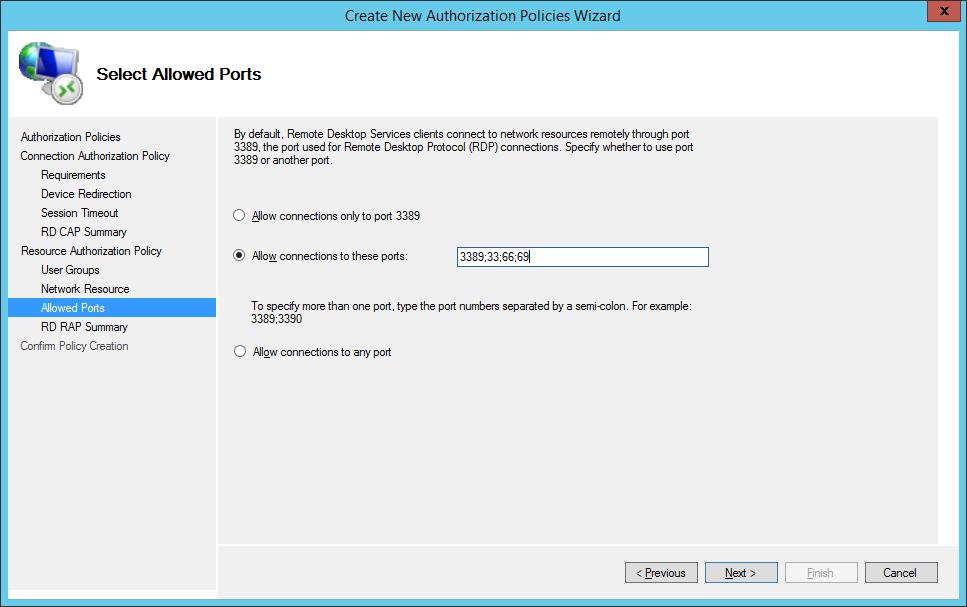
Task: Open the Network Resource step
Action: (x=85, y=289)
